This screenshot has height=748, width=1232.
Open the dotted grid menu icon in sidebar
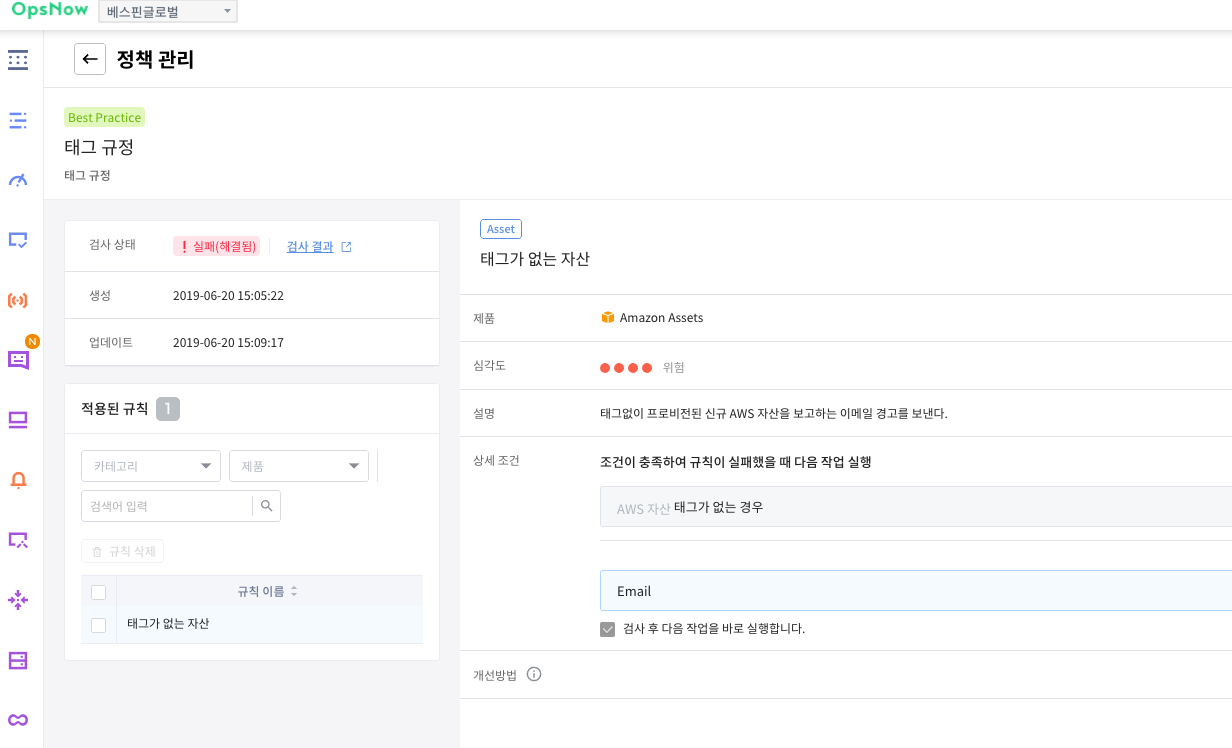coord(18,60)
